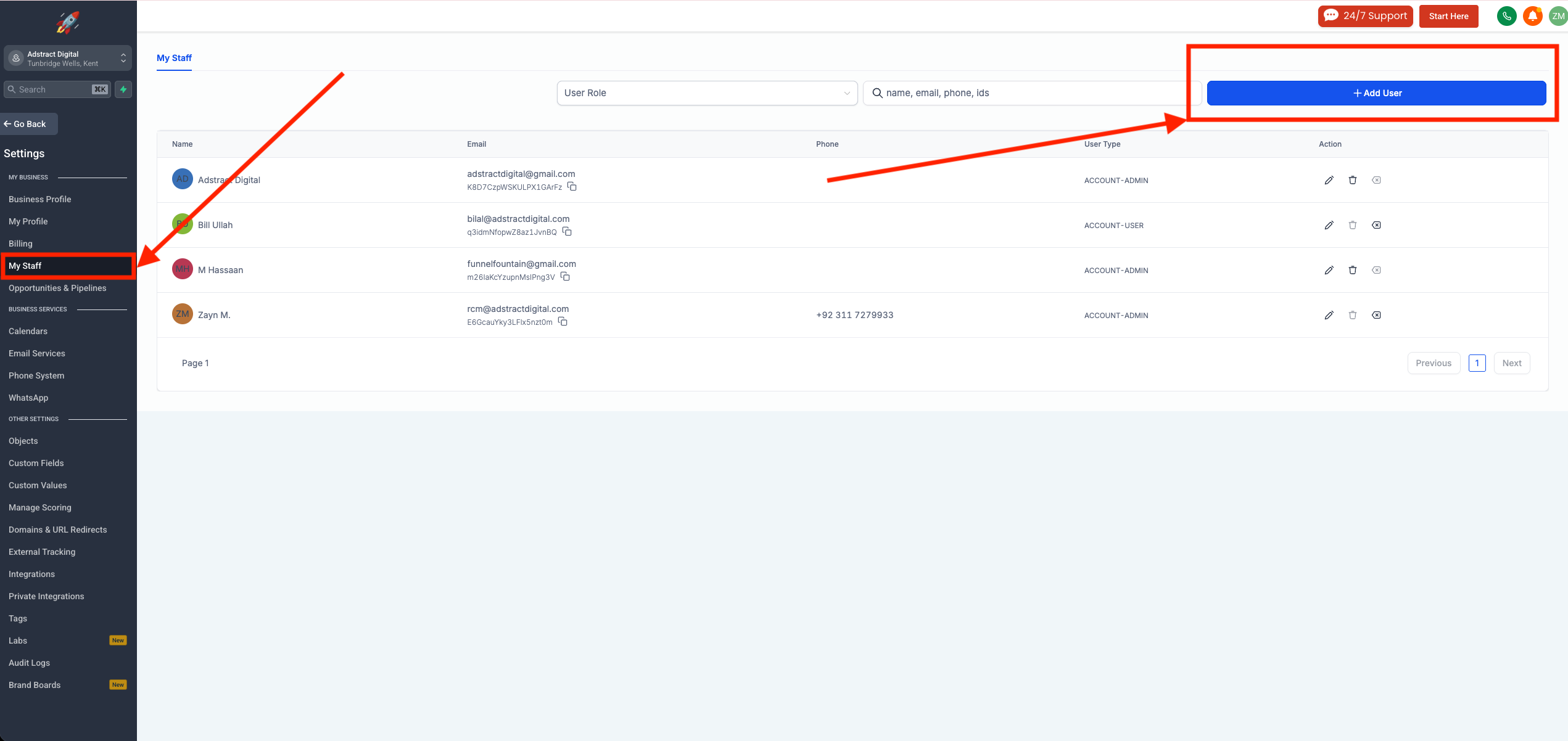Click the green lightning quick actions icon
Image resolution: width=1568 pixels, height=741 pixels.
pos(123,89)
